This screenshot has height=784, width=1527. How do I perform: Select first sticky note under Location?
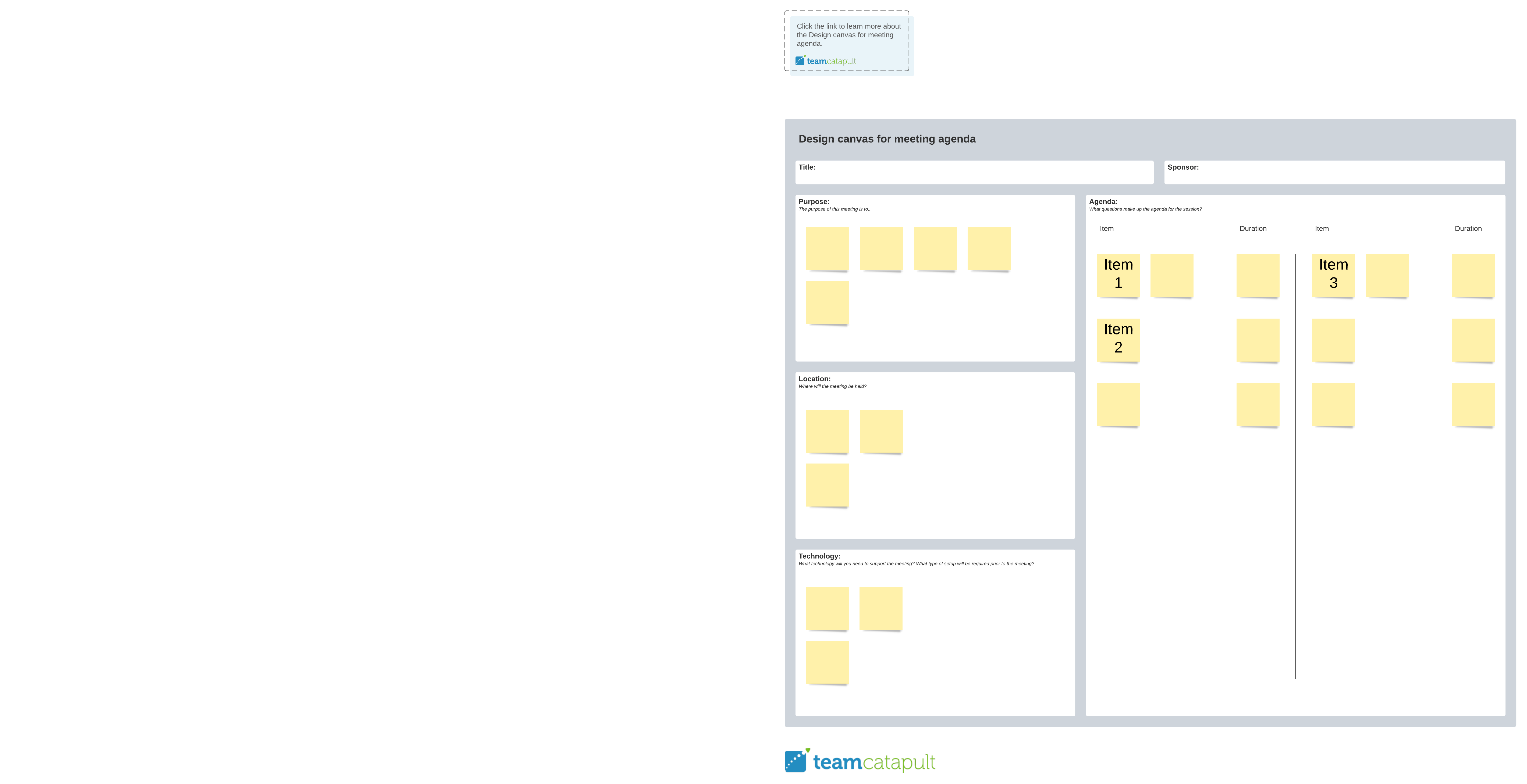[827, 431]
